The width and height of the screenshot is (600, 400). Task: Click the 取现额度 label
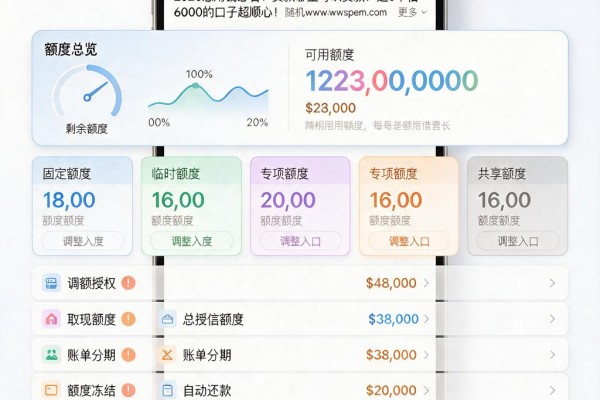pyautogui.click(x=91, y=319)
